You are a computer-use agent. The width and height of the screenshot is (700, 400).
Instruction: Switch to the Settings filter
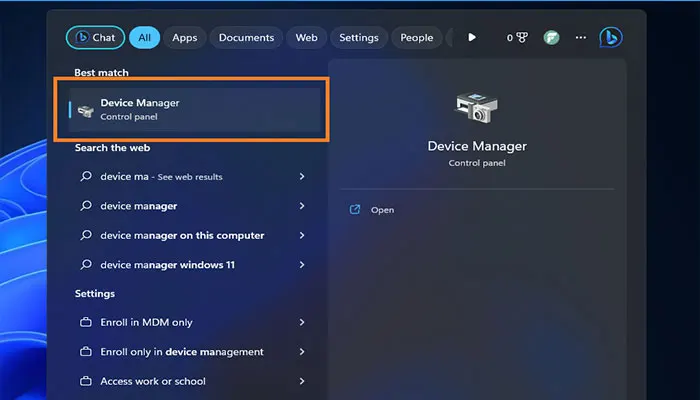click(358, 38)
